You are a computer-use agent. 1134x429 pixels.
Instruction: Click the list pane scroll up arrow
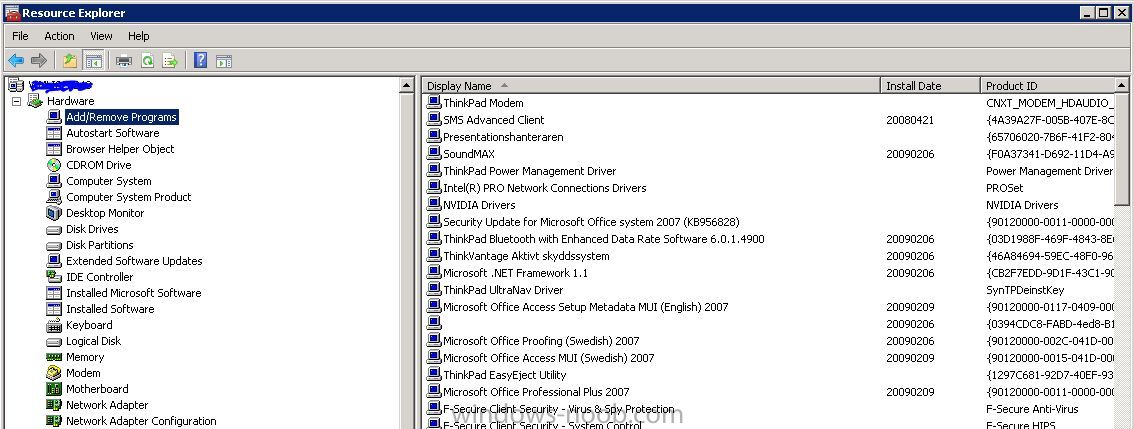[x=1122, y=85]
